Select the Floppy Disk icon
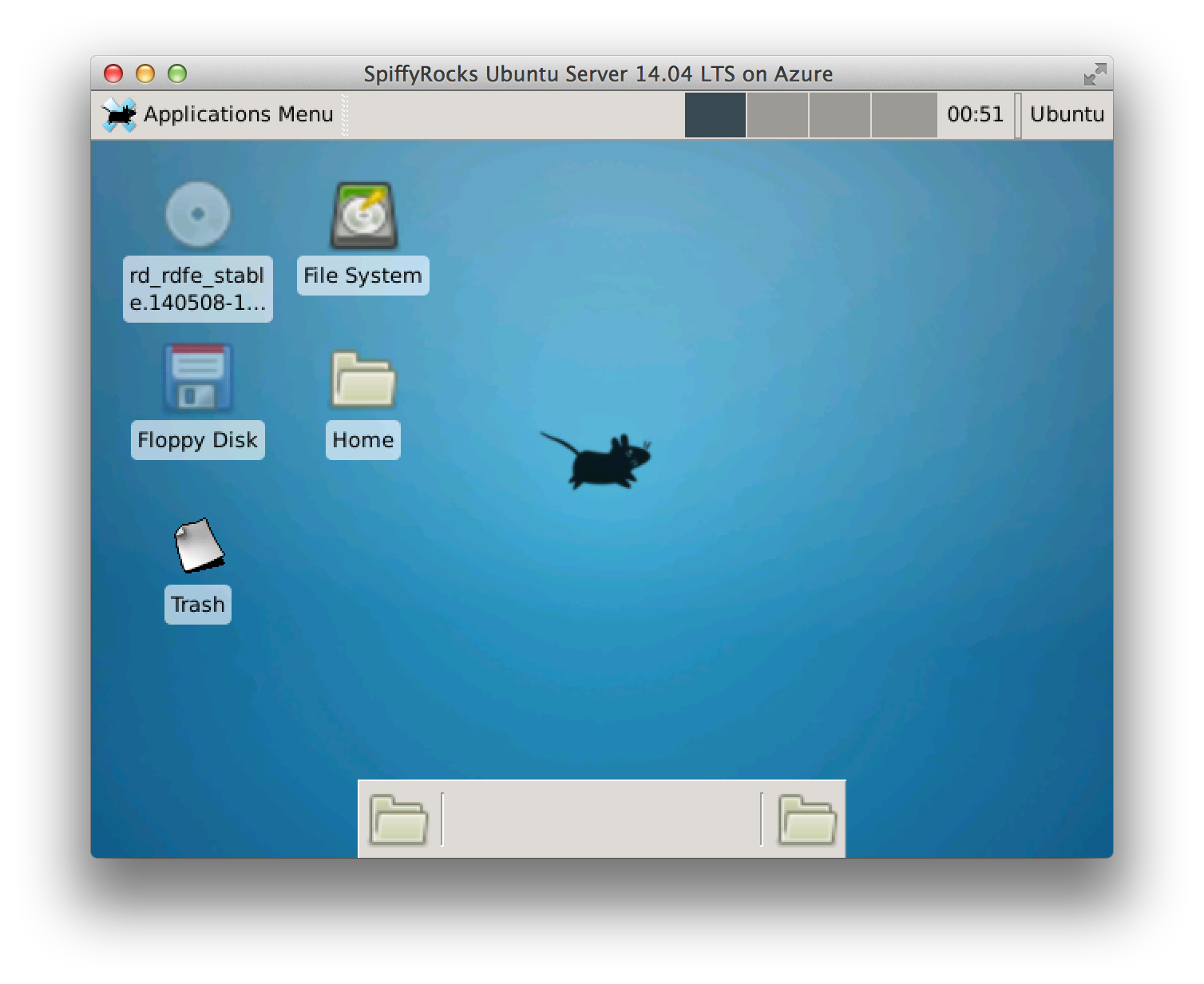 coord(198,378)
